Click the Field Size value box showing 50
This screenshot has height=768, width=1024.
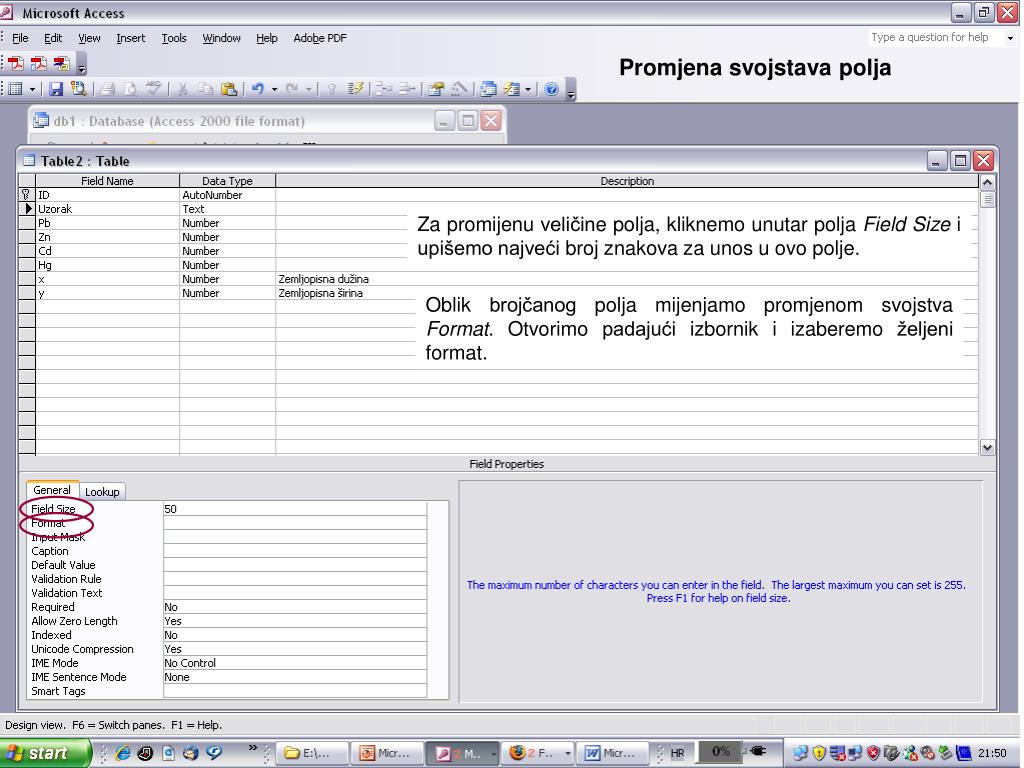coord(295,509)
